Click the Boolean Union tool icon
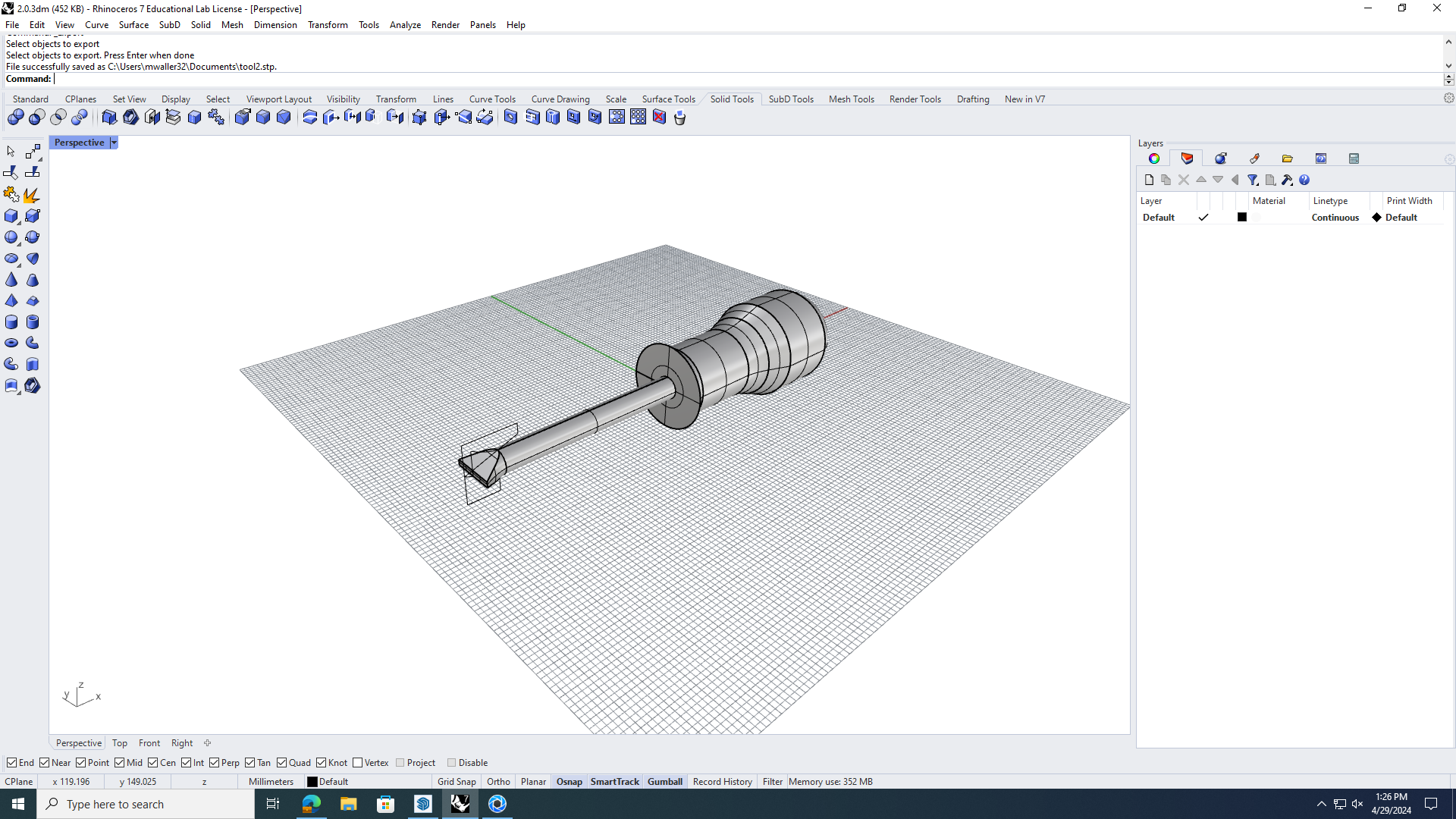The image size is (1456, 819). (15, 117)
